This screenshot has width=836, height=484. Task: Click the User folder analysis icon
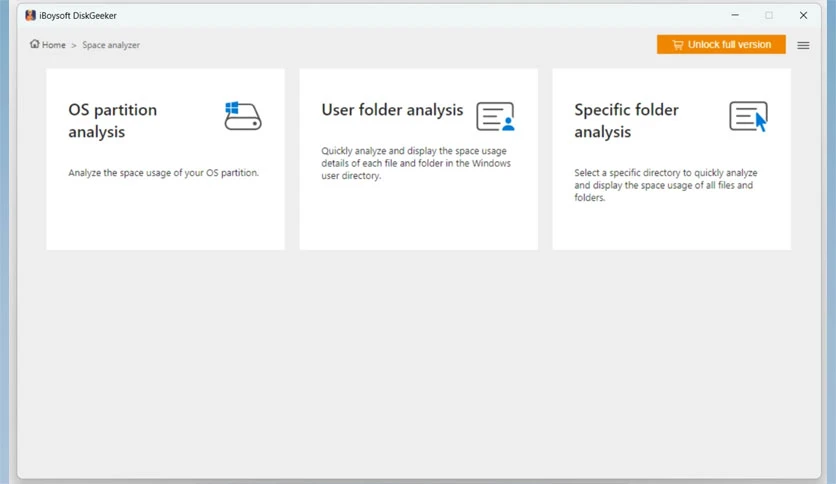(495, 116)
